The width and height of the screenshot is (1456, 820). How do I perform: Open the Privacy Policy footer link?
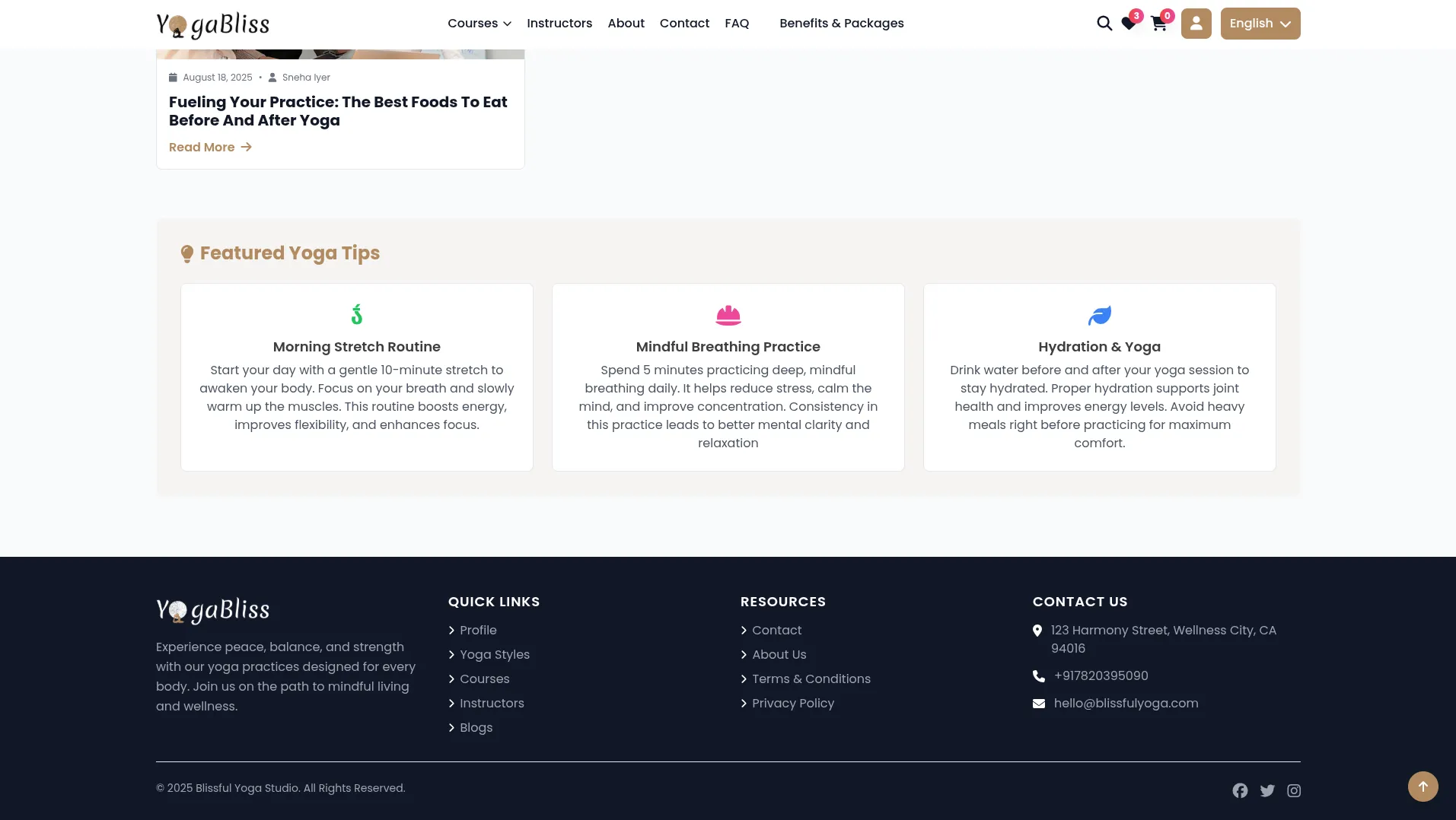pos(792,704)
